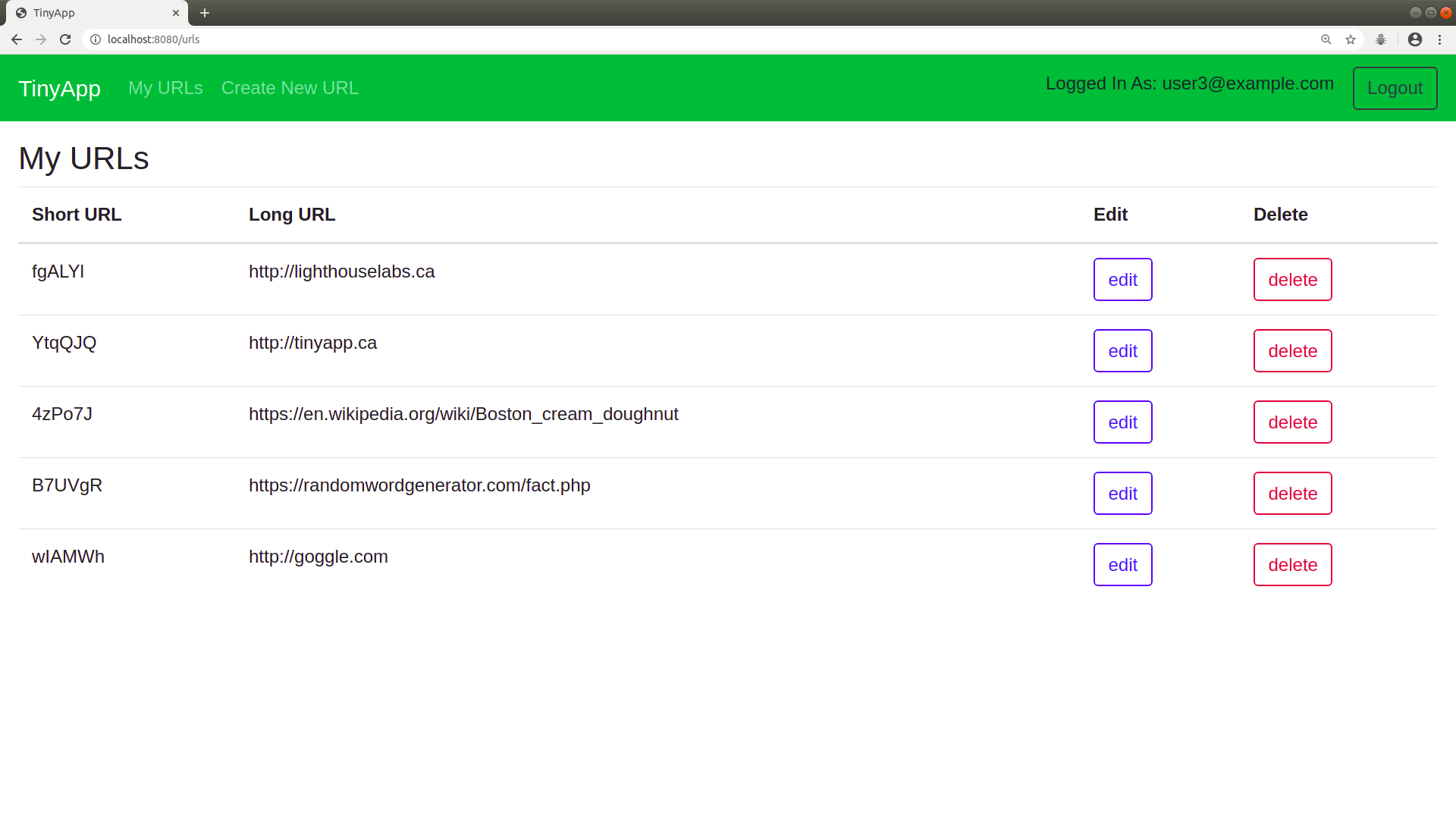
Task: Open Create New URL page
Action: click(290, 88)
